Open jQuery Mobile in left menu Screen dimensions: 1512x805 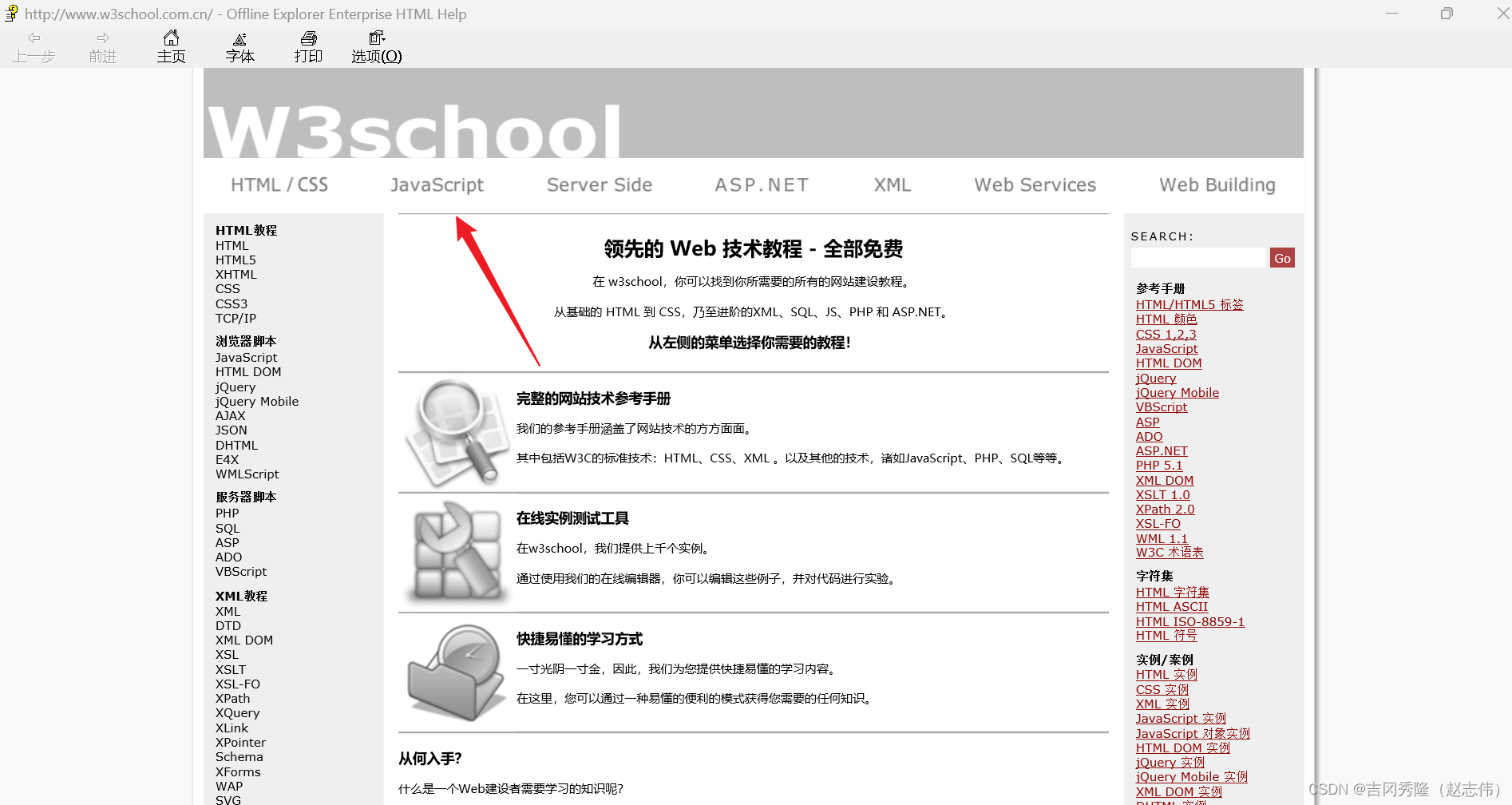coord(257,402)
